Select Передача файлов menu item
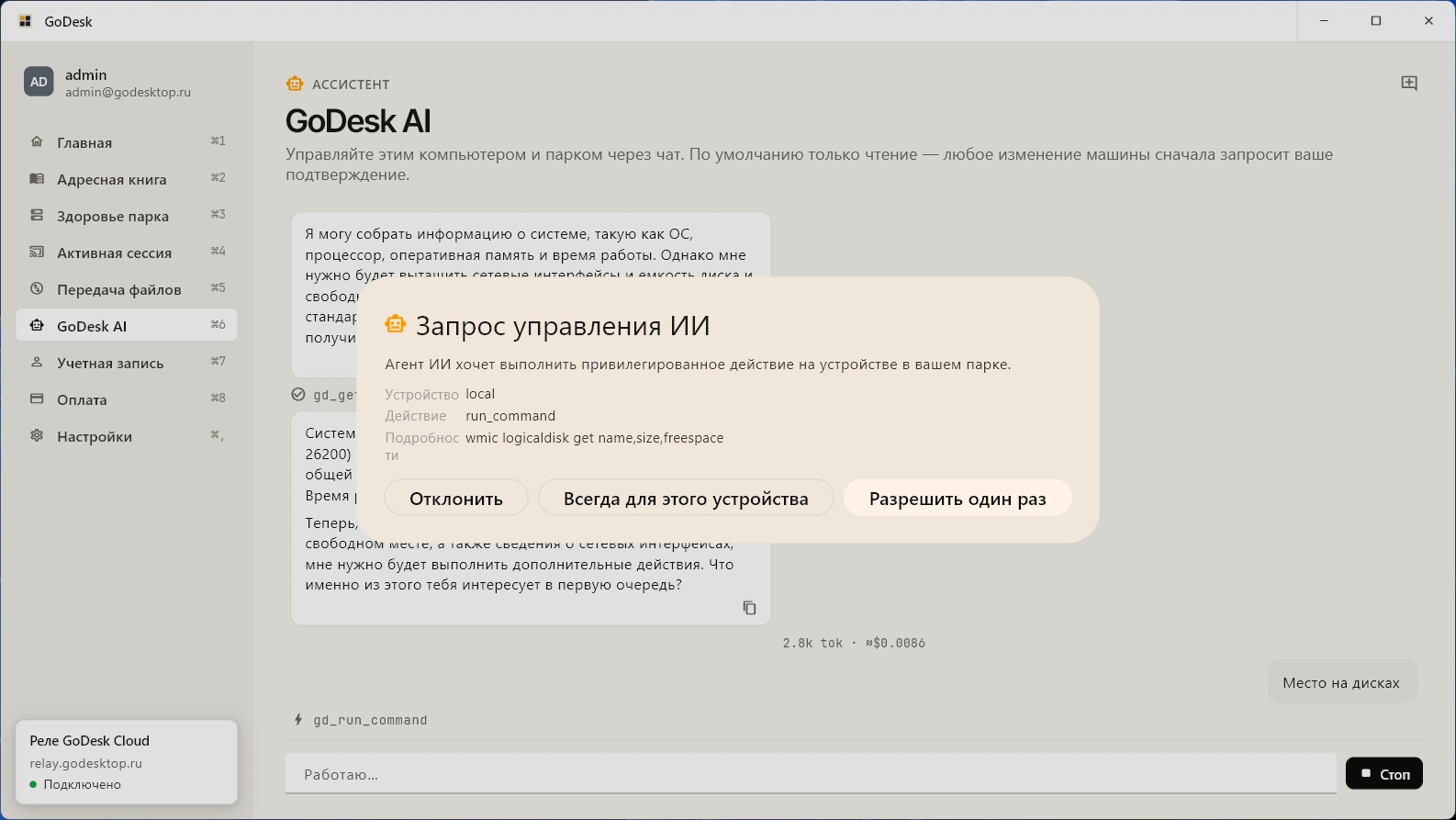 127,288
